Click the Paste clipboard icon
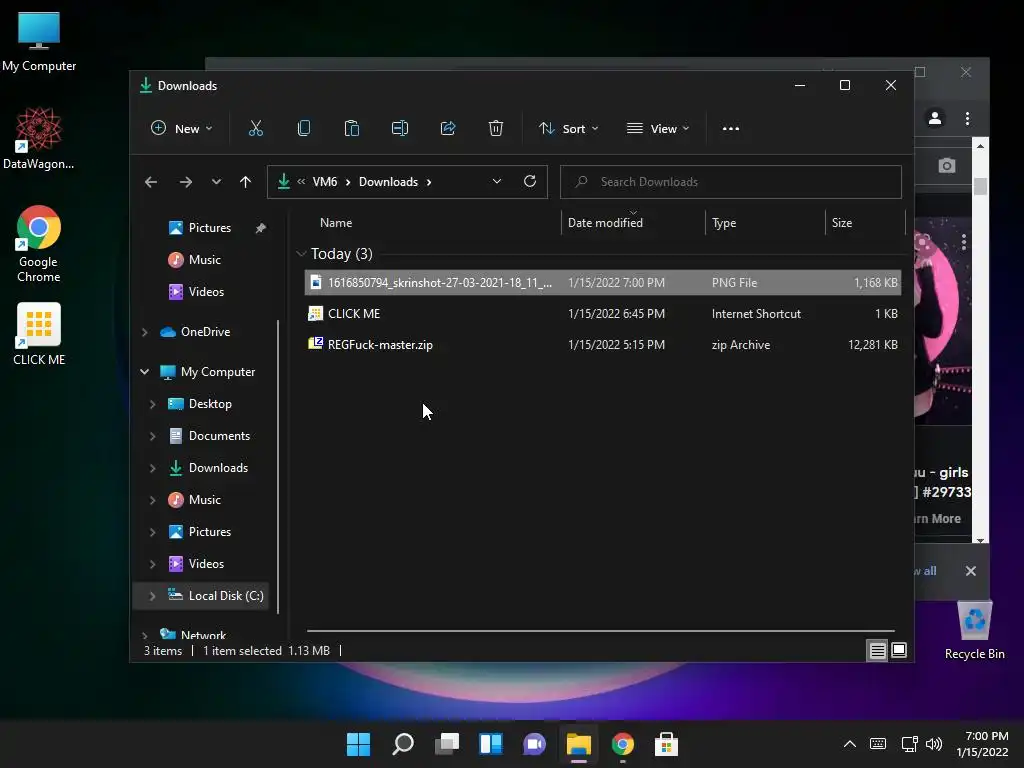 click(x=351, y=129)
